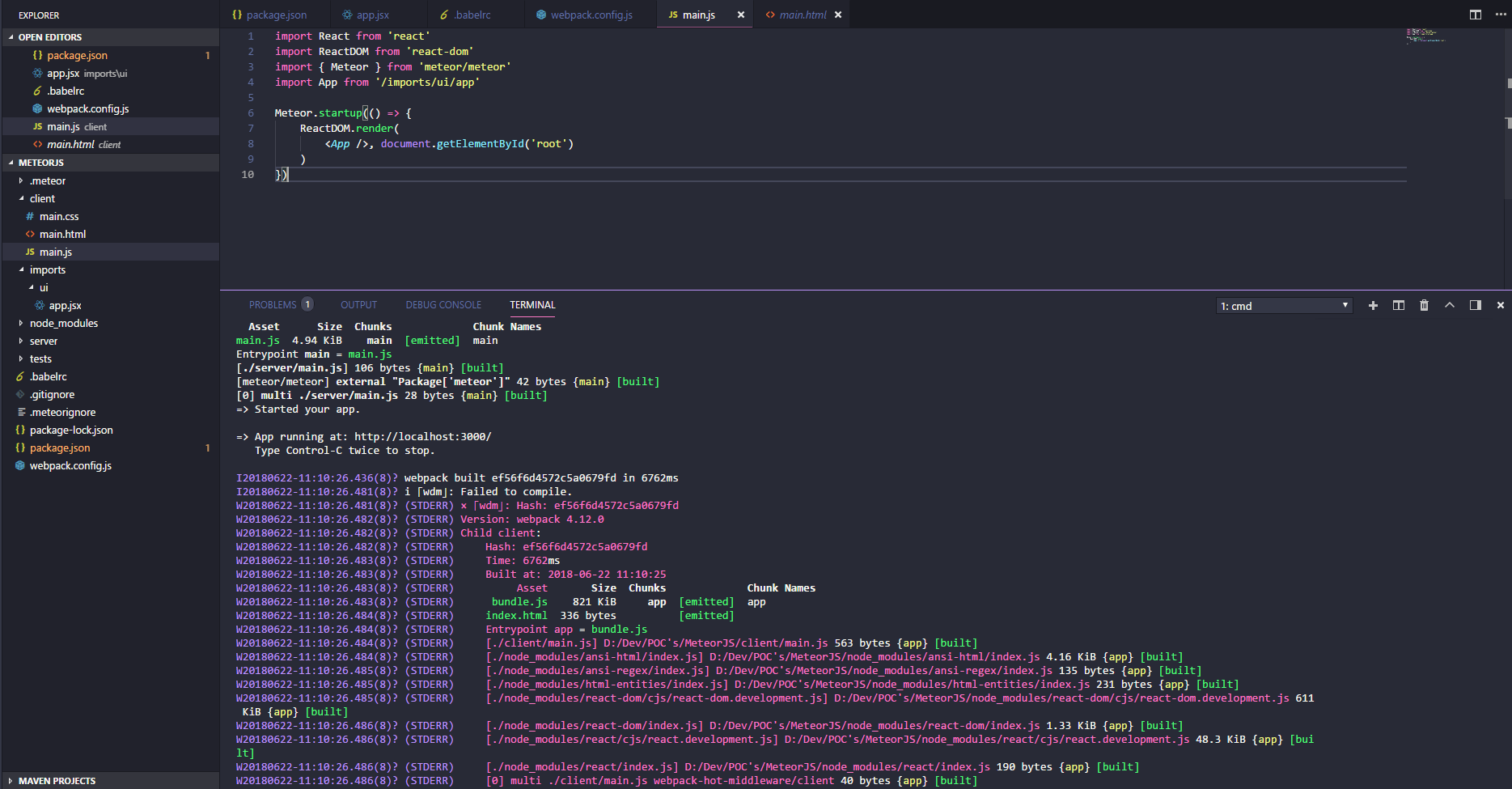Screen dimensions: 1512x789
Task: Click JSON braces icon in package.json tab
Action: (x=237, y=15)
